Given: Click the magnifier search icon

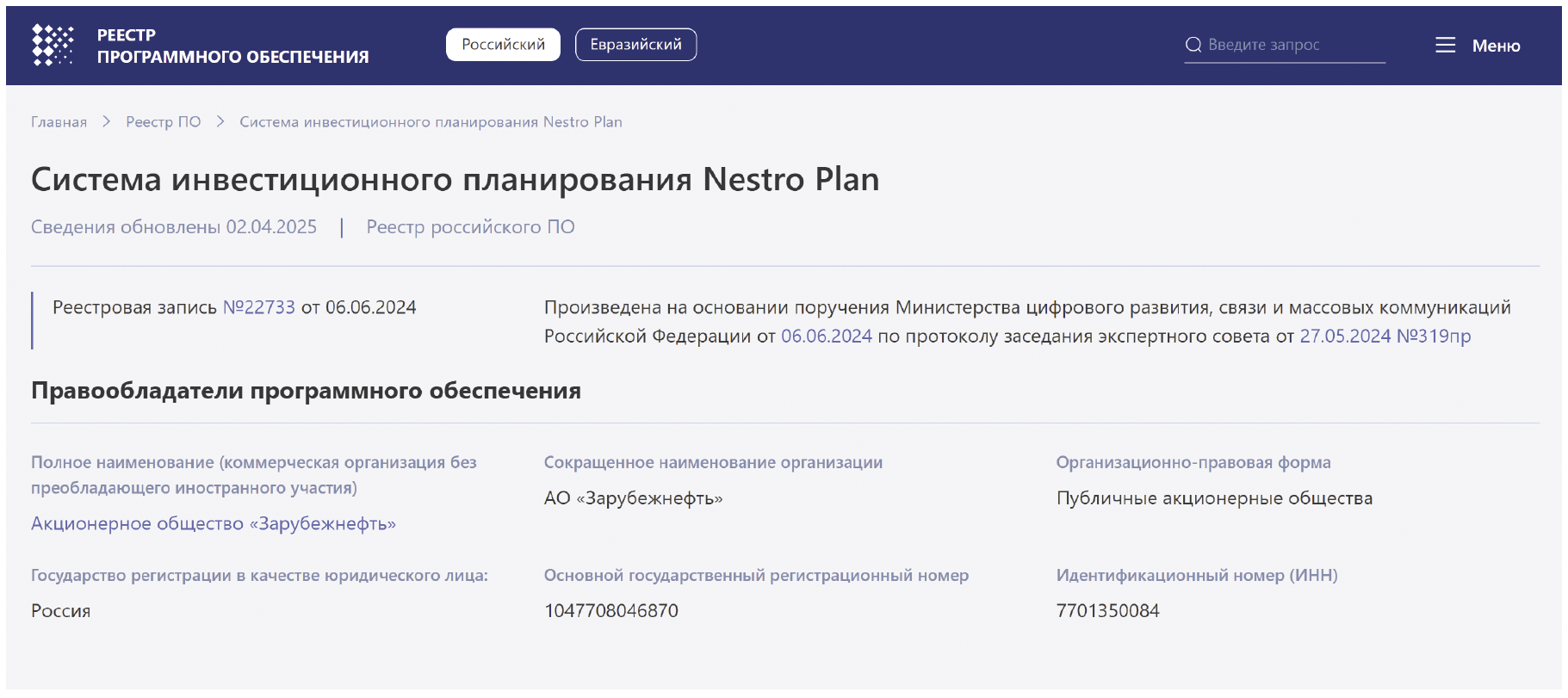Looking at the screenshot, I should [1193, 45].
